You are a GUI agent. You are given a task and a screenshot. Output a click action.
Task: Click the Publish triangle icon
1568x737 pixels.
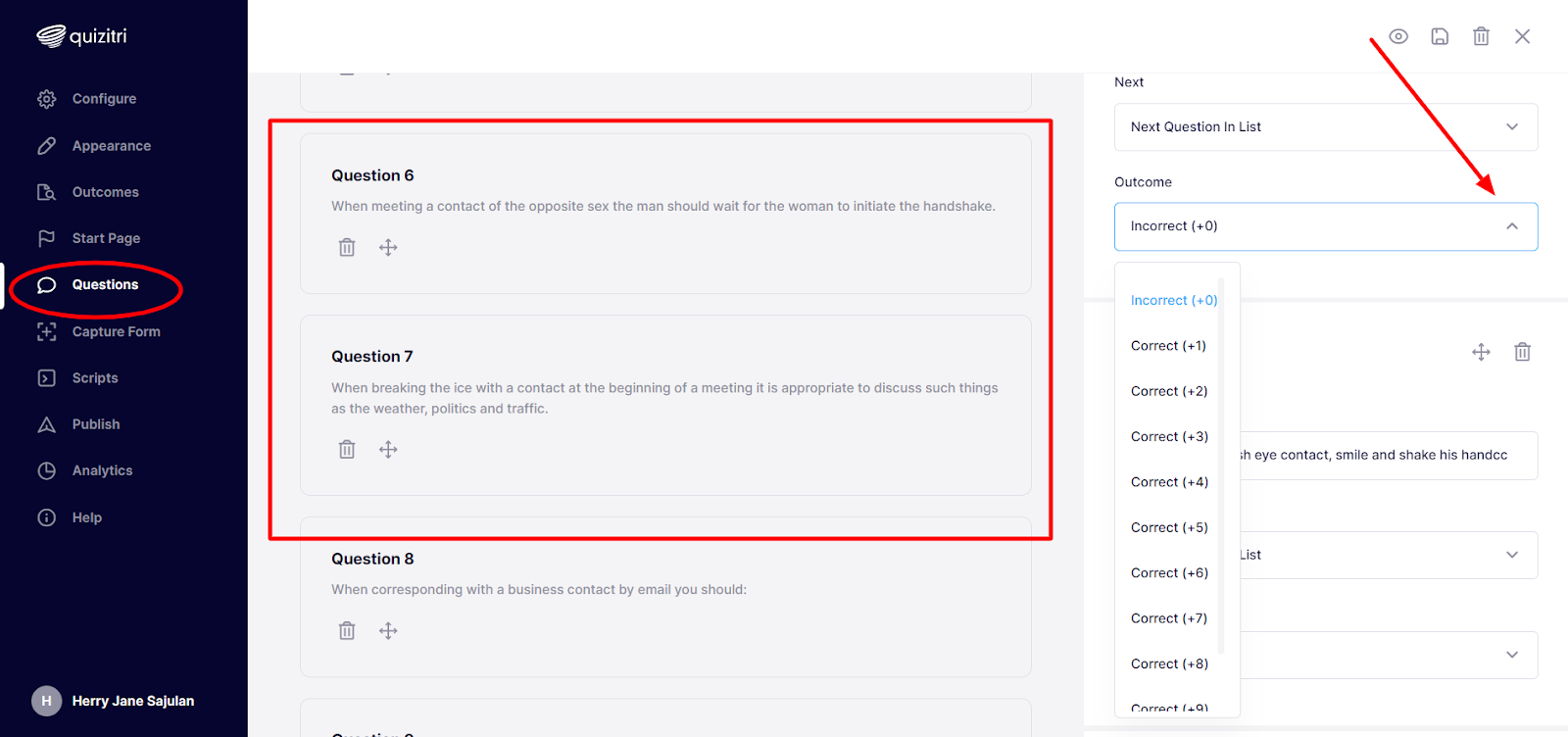(46, 424)
